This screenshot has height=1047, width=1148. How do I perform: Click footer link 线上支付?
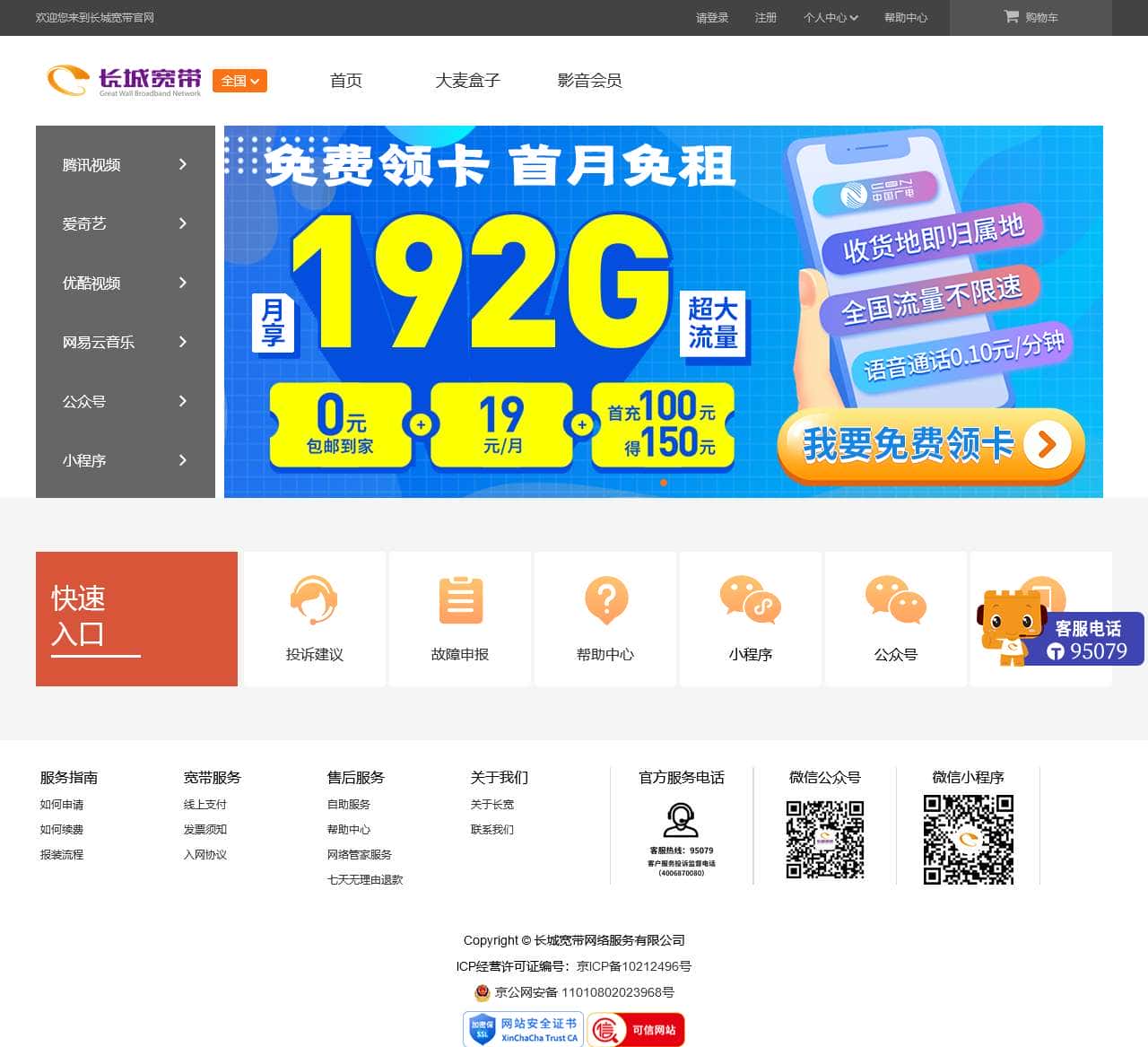205,805
